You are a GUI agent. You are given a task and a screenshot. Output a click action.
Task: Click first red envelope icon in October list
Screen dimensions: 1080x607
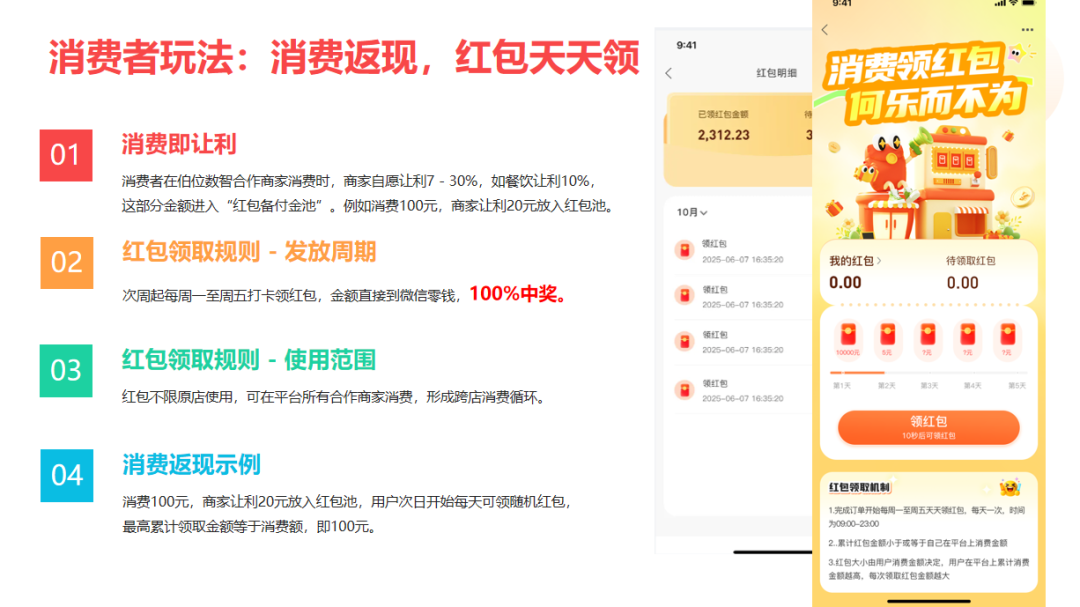point(684,250)
